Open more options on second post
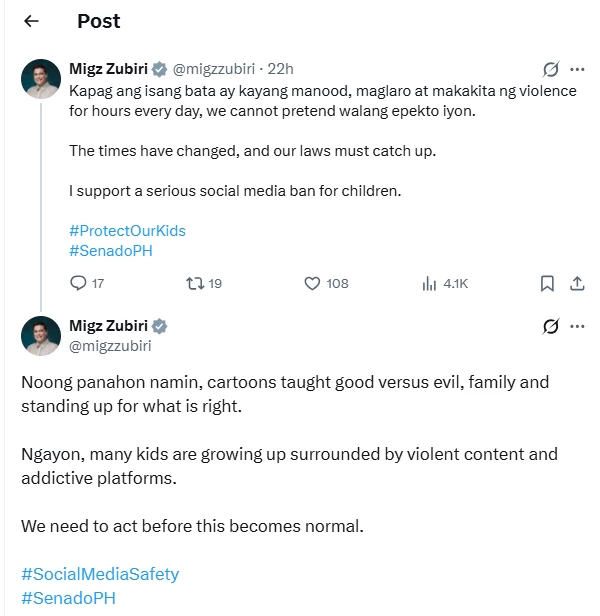 tap(577, 326)
